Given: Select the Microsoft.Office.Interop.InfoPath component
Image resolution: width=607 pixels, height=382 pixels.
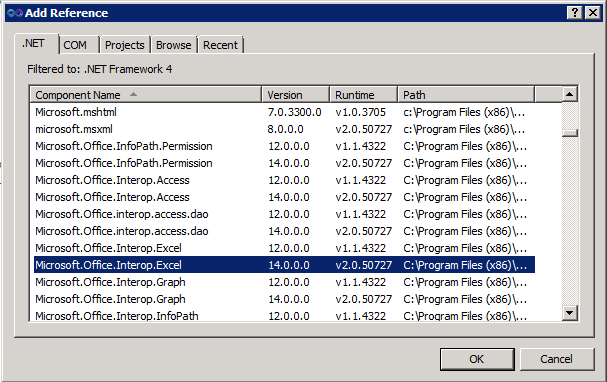Looking at the screenshot, I should click(x=284, y=315).
